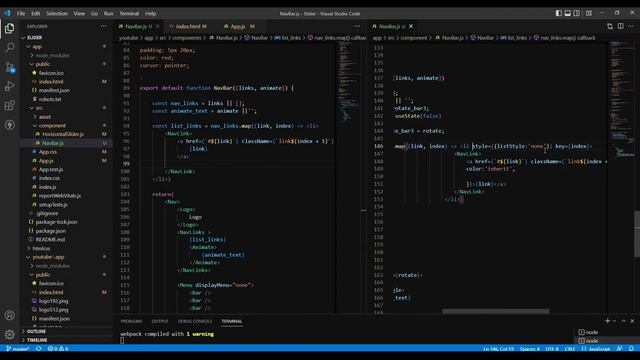Open the Selection menu
640x360 pixels.
(57, 13)
